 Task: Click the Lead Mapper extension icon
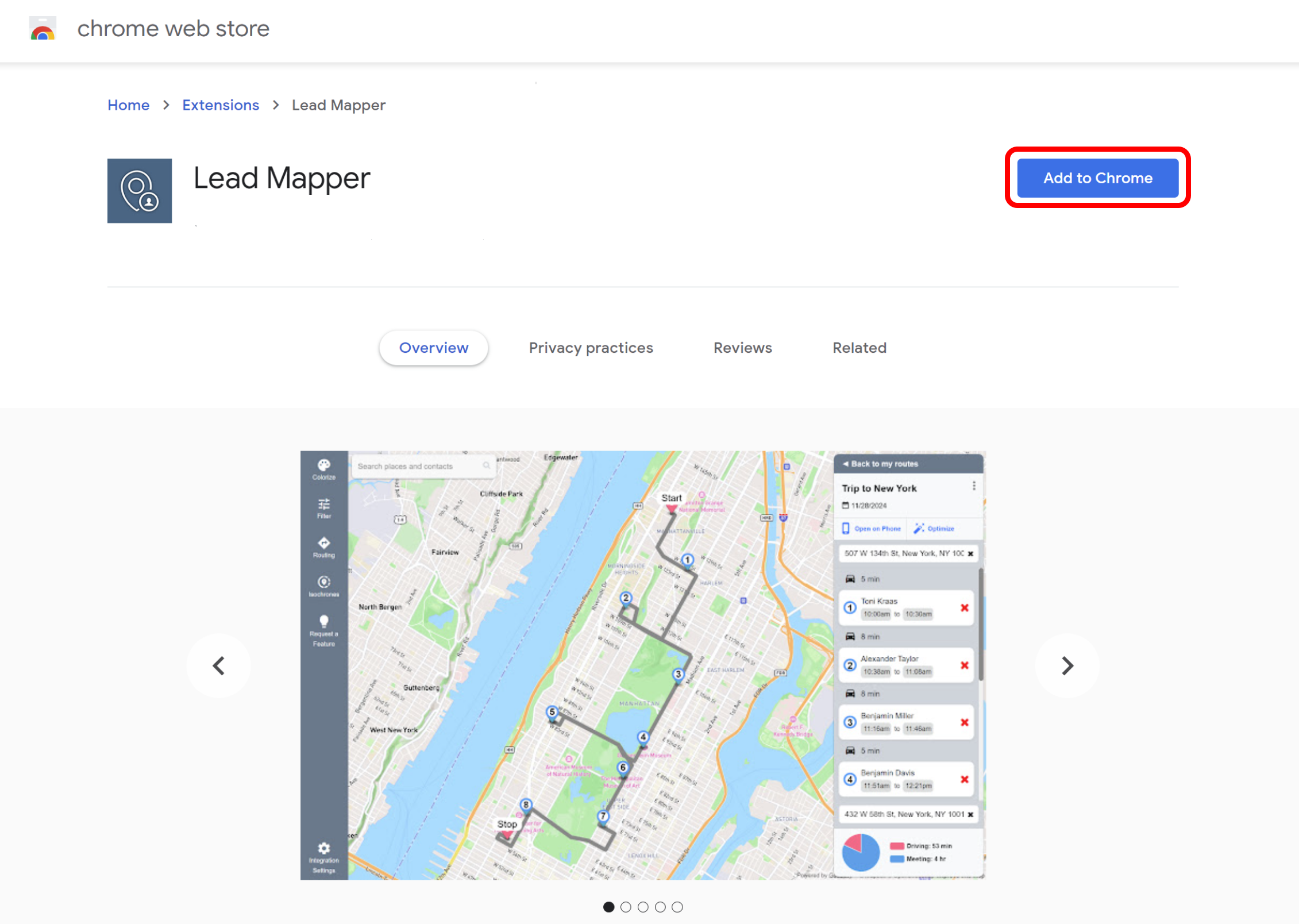click(140, 191)
